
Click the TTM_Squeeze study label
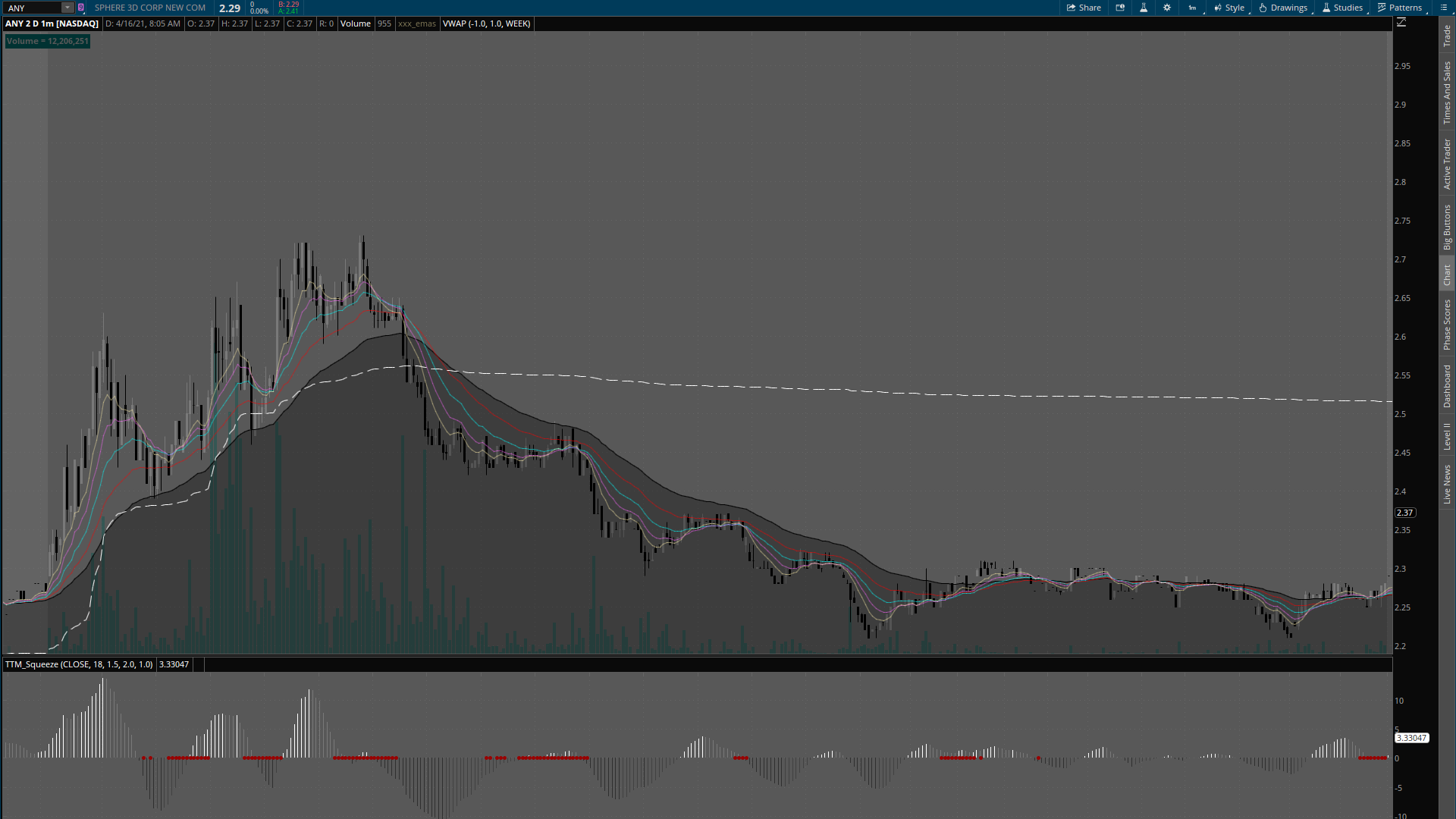coord(79,664)
